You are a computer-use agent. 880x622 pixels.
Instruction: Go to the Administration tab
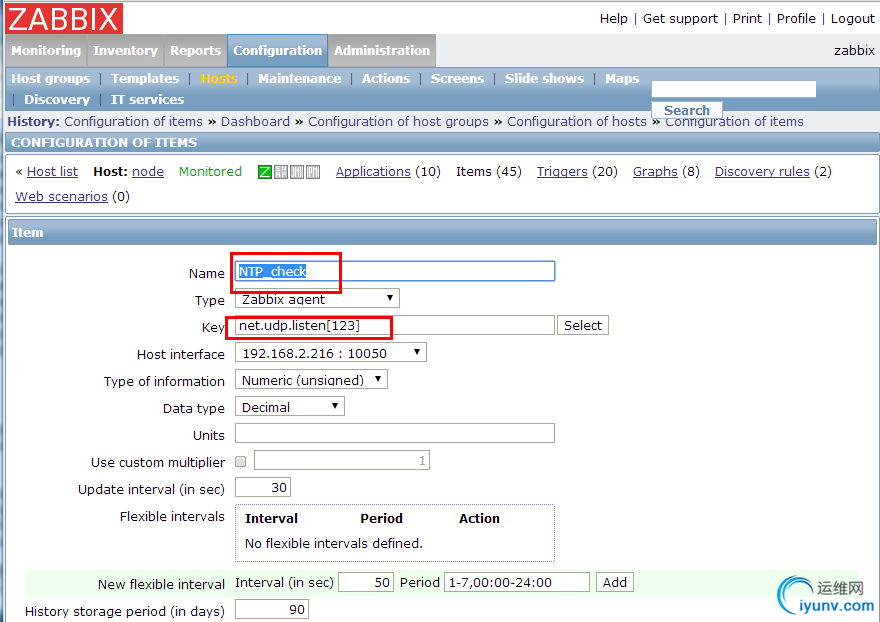coord(382,51)
